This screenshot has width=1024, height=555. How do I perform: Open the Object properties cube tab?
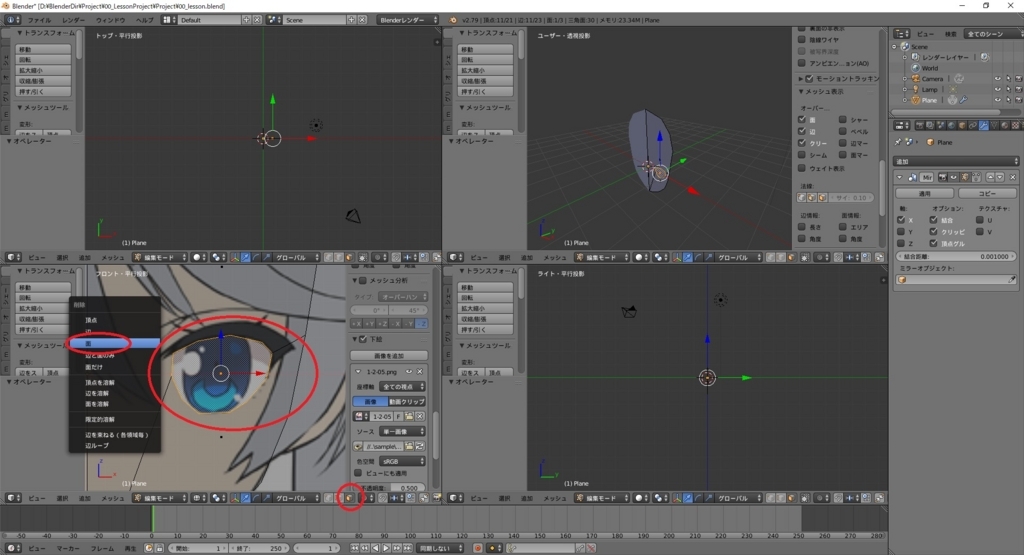(962, 125)
